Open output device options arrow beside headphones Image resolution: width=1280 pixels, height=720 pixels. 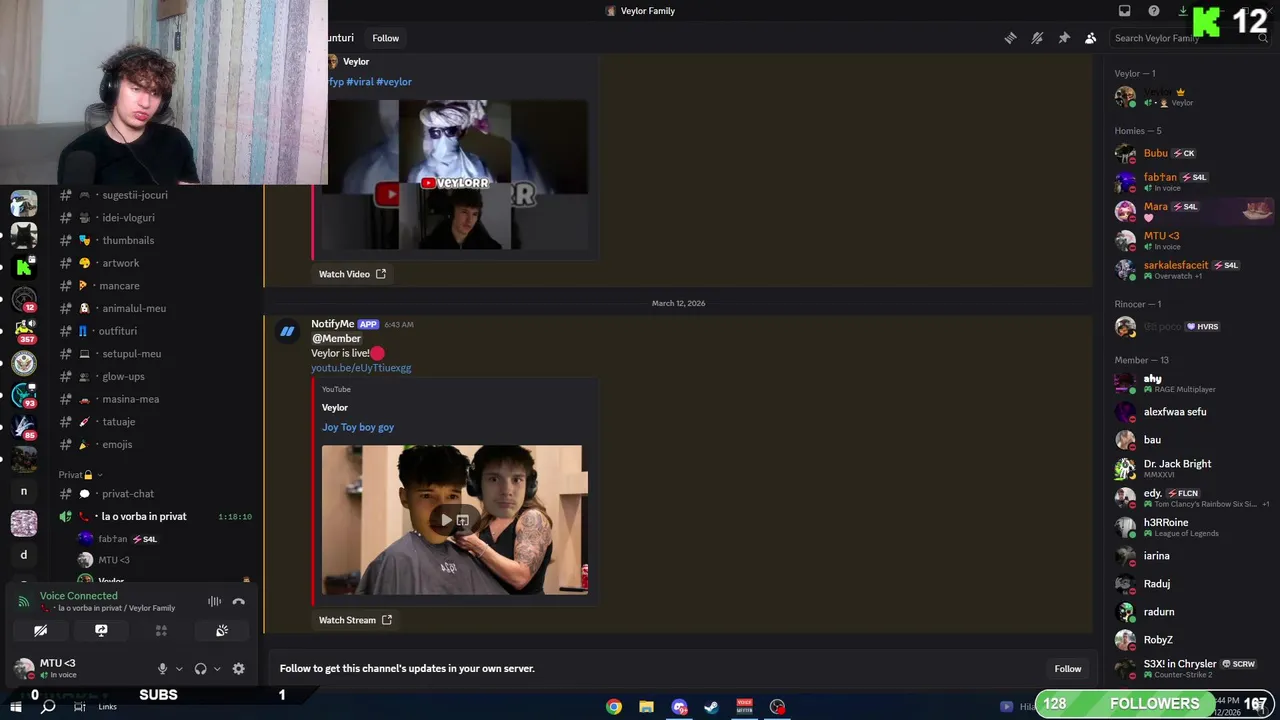coord(217,669)
